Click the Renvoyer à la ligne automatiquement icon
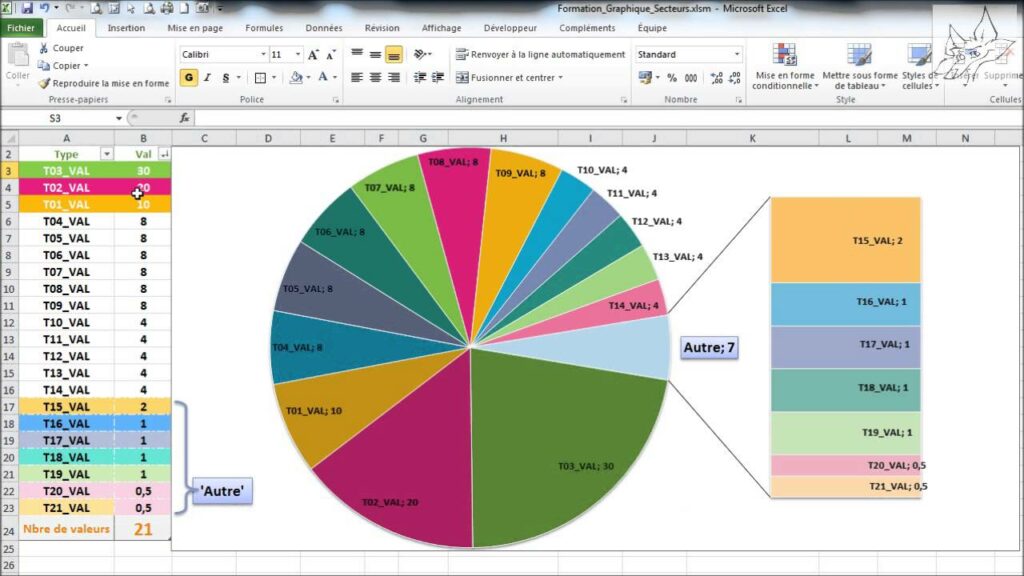The height and width of the screenshot is (576, 1024). pyautogui.click(x=460, y=55)
